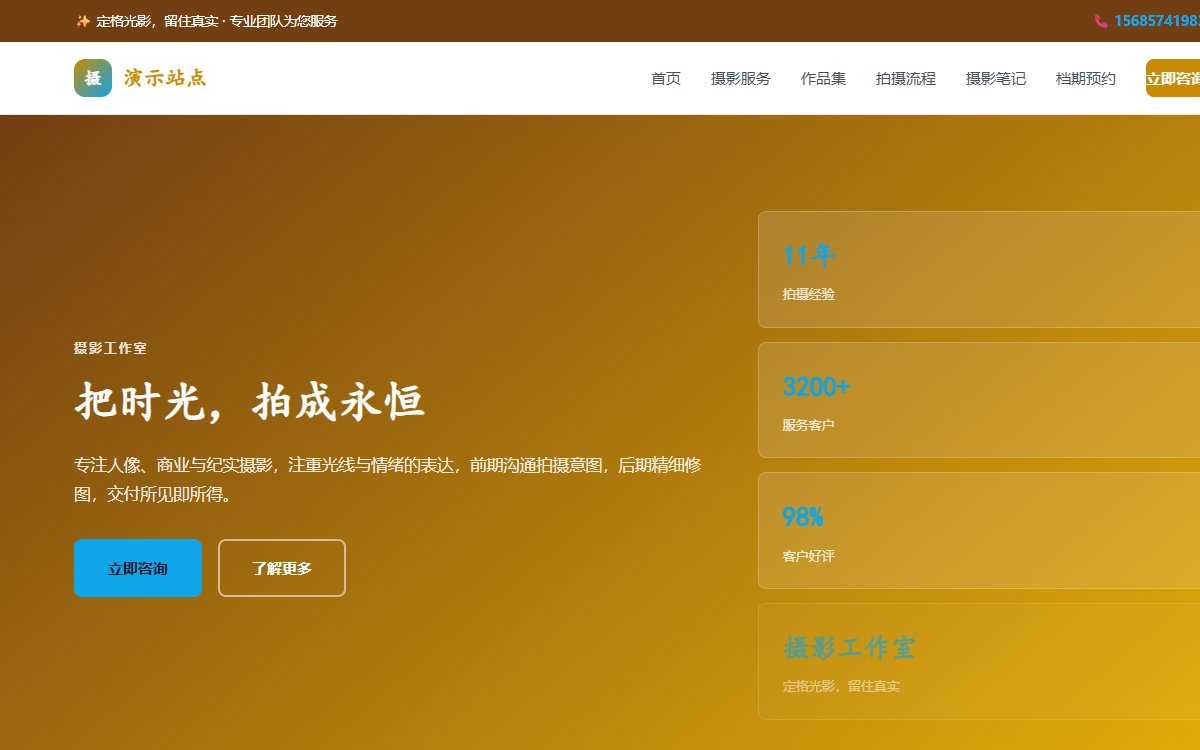The height and width of the screenshot is (750, 1200).
Task: Open the 摄影服务 menu item
Action: tap(741, 78)
